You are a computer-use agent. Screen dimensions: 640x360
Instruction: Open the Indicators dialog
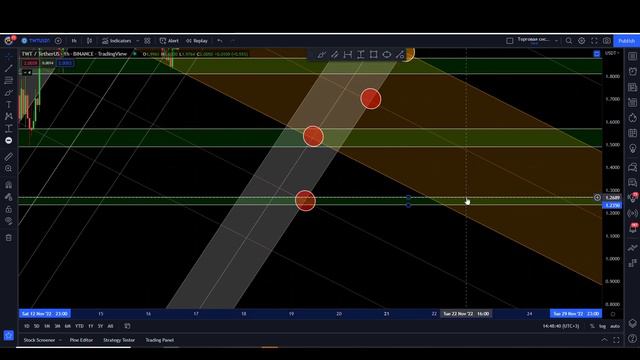117,41
